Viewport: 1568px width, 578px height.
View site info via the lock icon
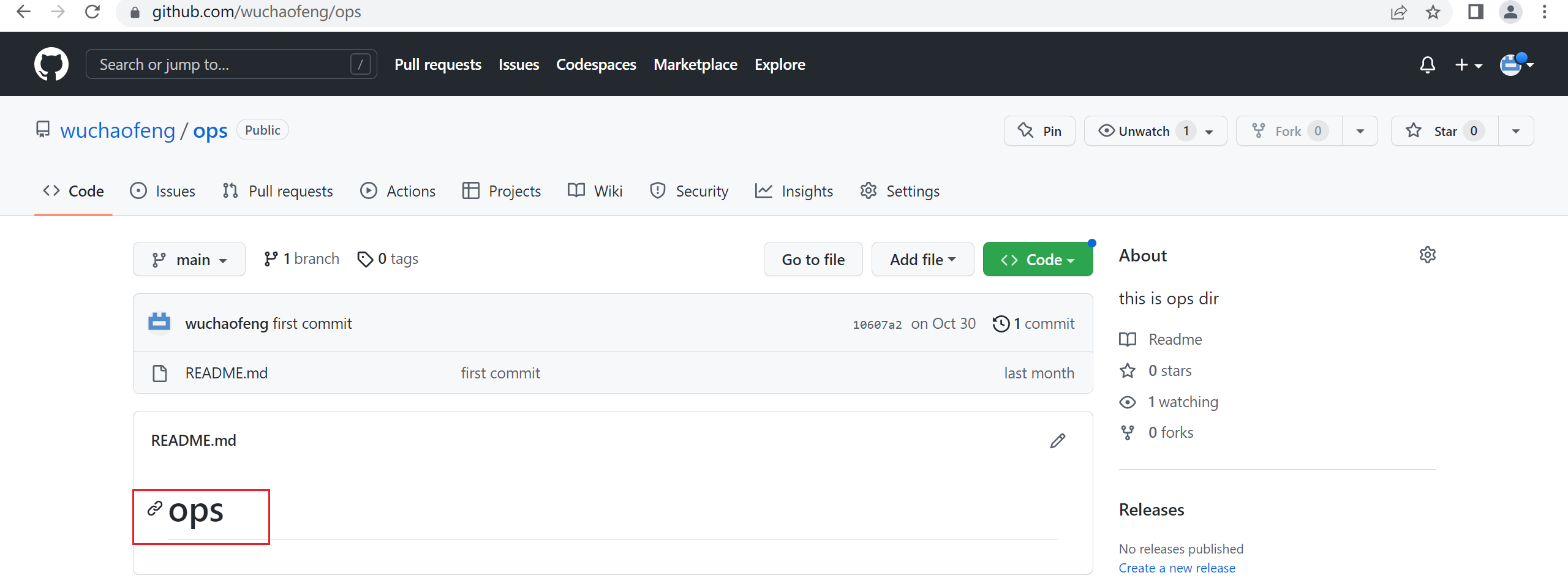coord(135,12)
